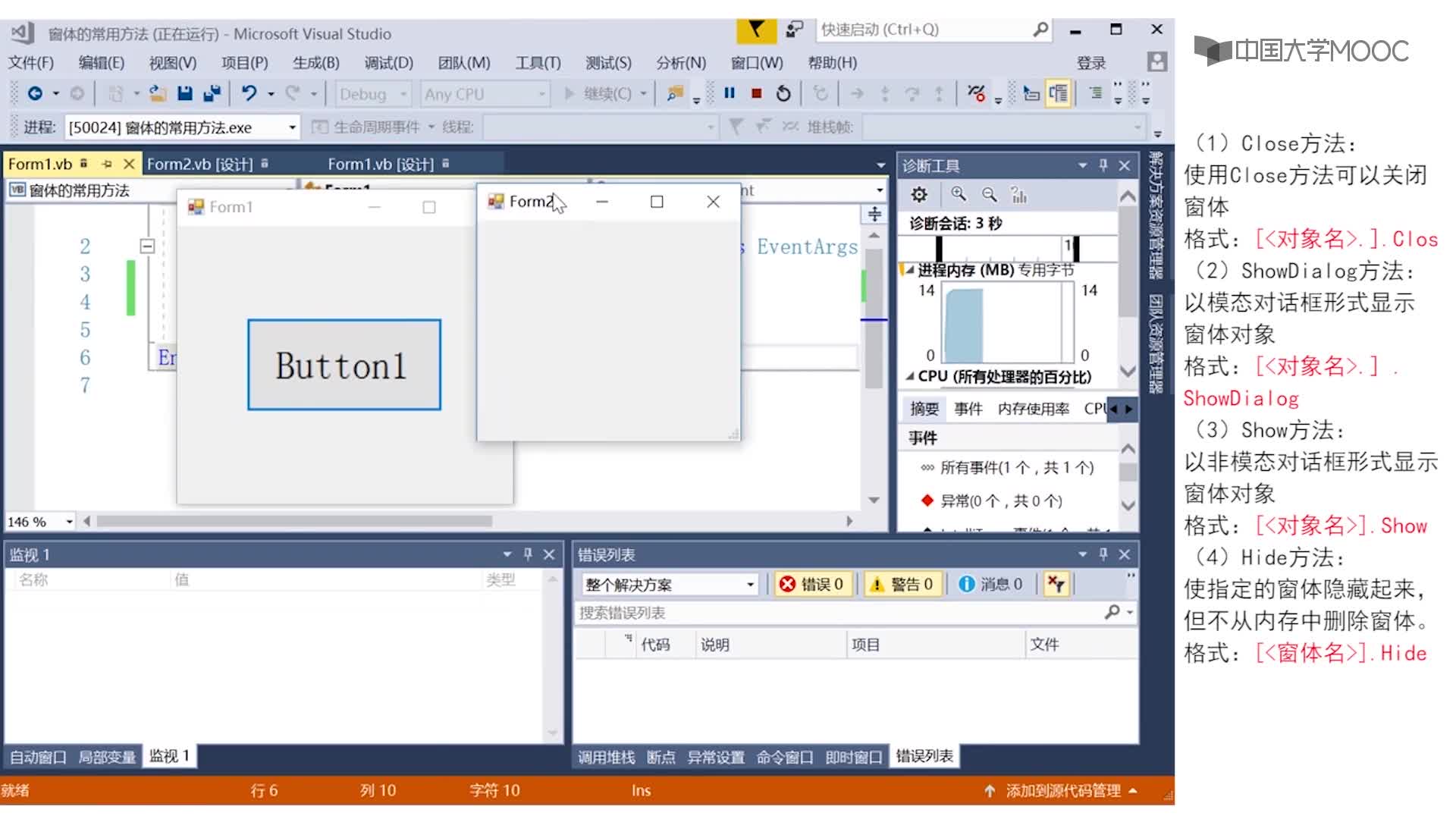Click the Quick Launch search magnifier icon
The width and height of the screenshot is (1456, 819).
click(1040, 30)
